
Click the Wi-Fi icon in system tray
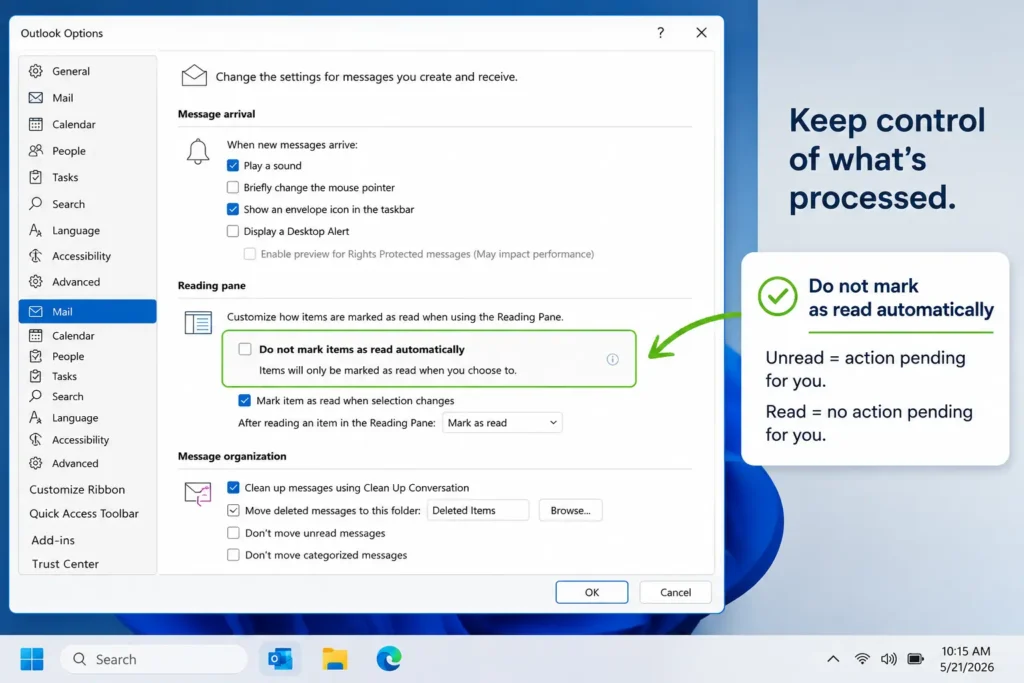click(x=862, y=659)
